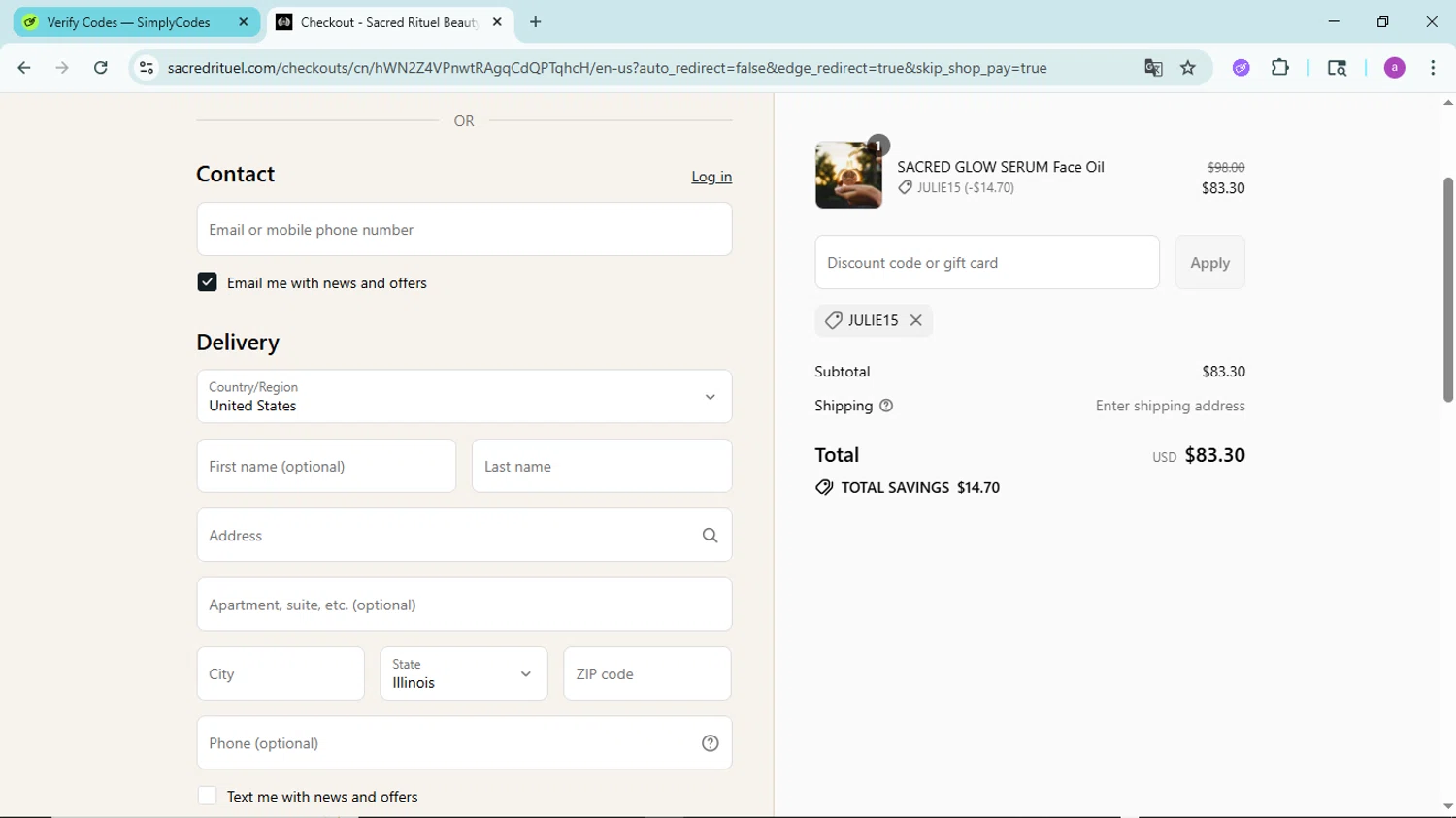Click the "JULIE15 (-$14.70)" discount text
Image resolution: width=1456 pixels, height=818 pixels.
click(x=966, y=188)
